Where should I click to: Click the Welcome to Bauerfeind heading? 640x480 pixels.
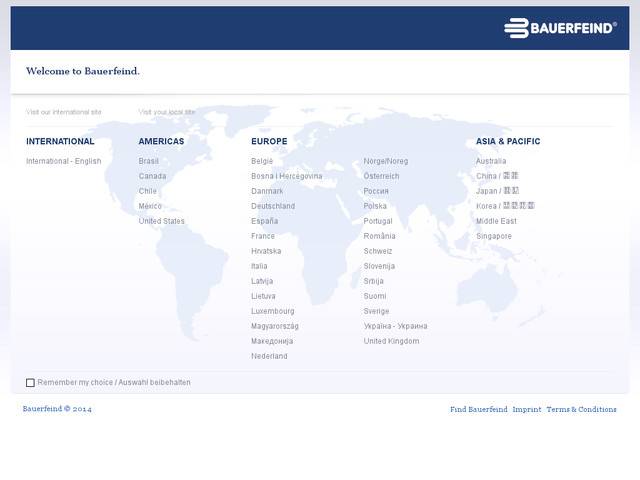click(x=83, y=71)
